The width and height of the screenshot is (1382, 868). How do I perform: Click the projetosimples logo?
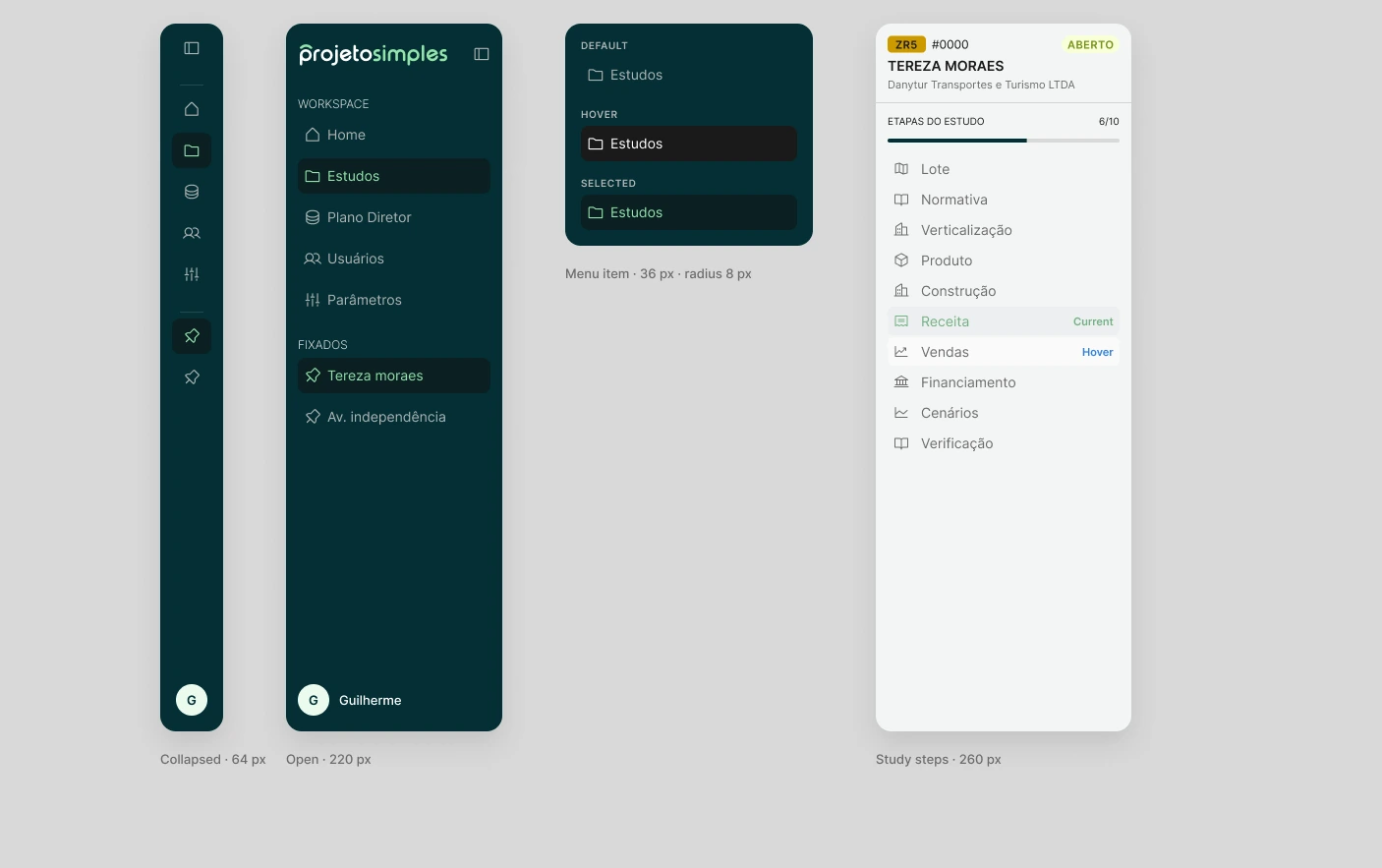[x=374, y=54]
